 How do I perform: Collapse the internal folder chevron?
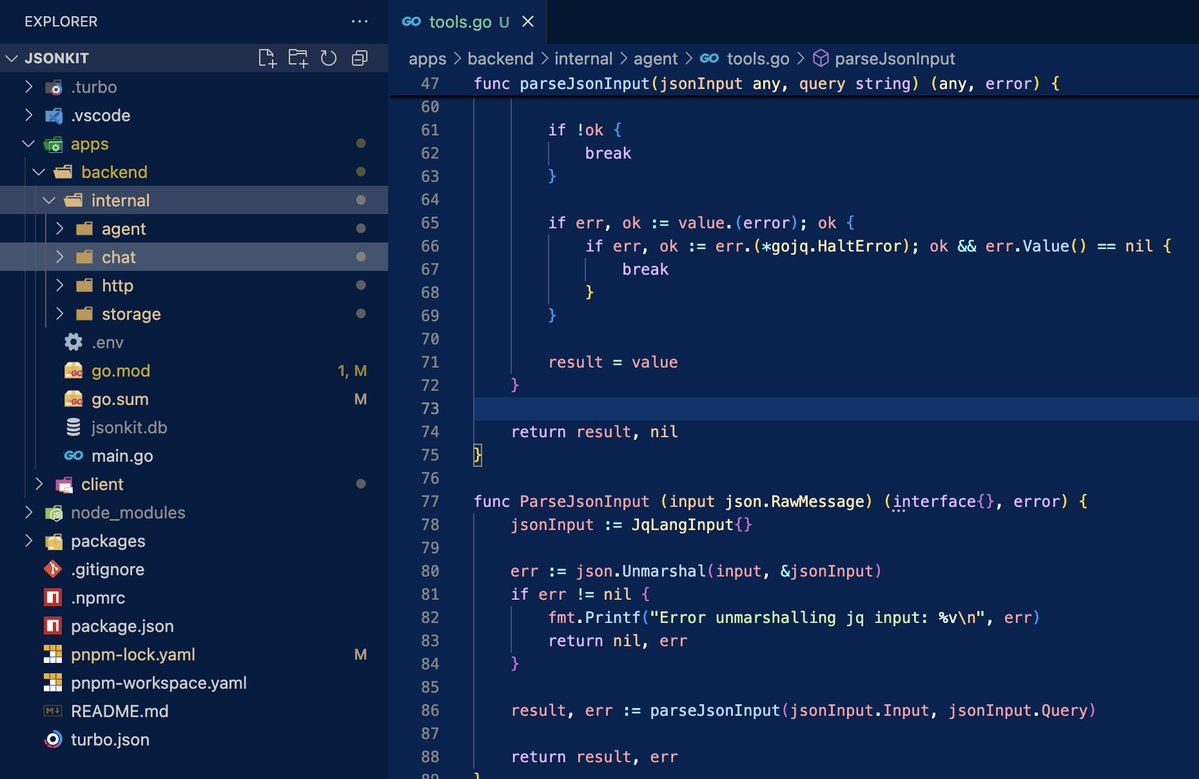[x=49, y=200]
